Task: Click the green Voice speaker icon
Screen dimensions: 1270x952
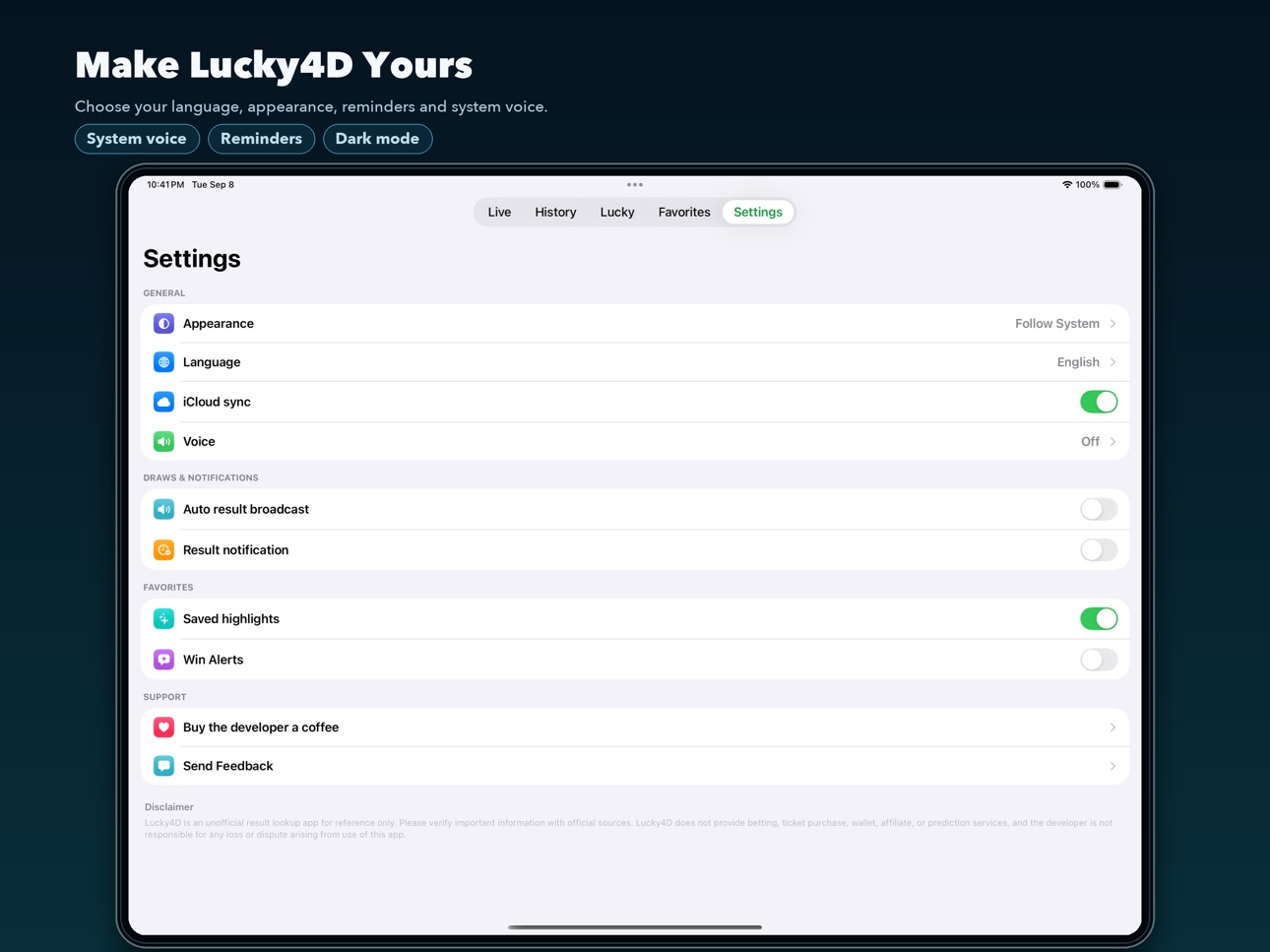Action: coord(163,442)
